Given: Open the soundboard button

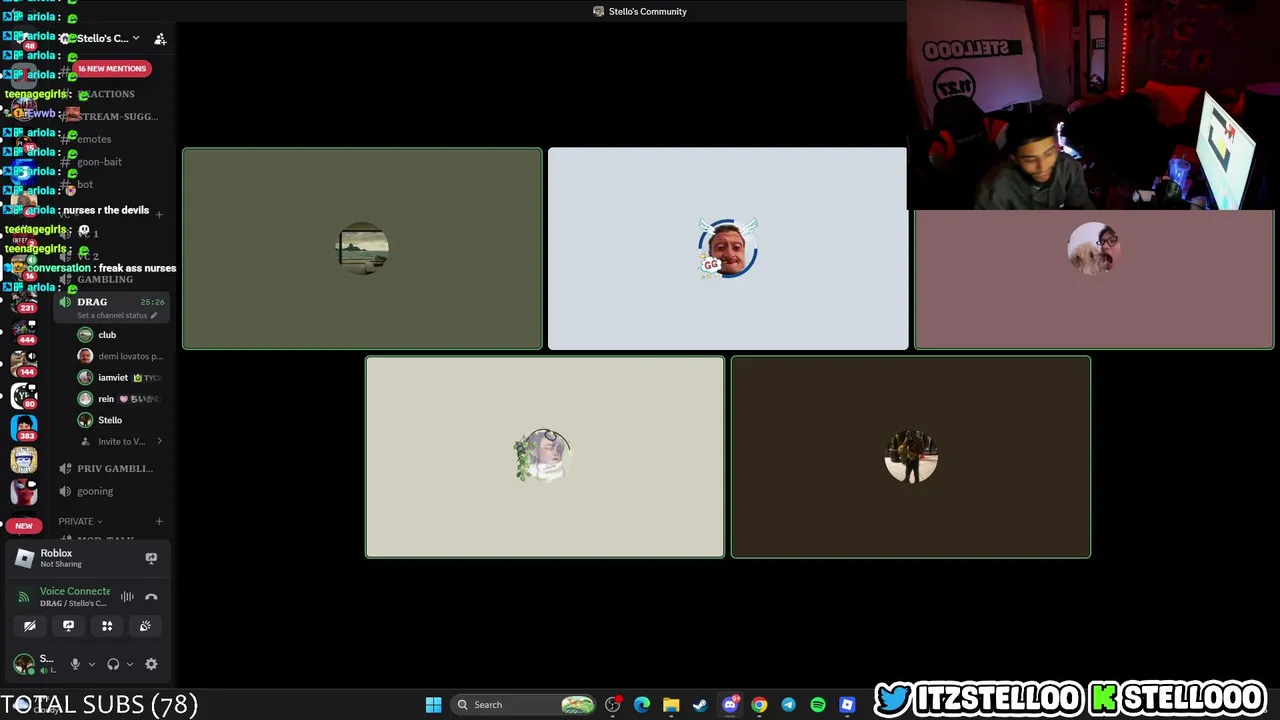Looking at the screenshot, I should coord(145,626).
